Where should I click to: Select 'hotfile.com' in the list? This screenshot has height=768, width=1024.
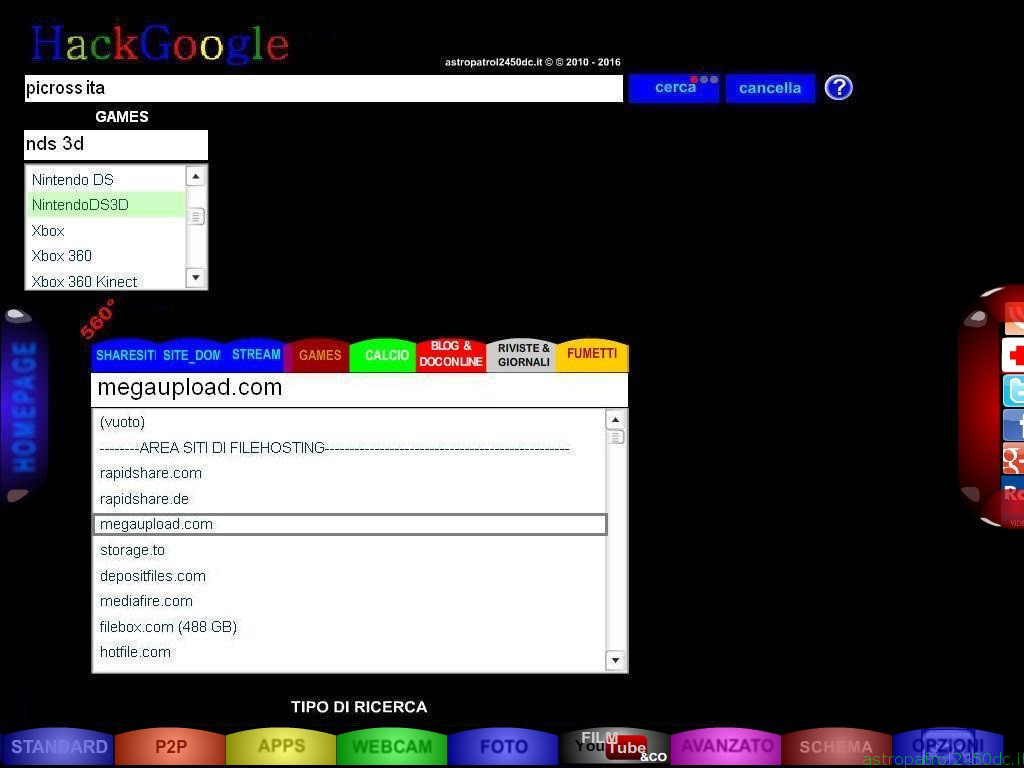tap(350, 652)
